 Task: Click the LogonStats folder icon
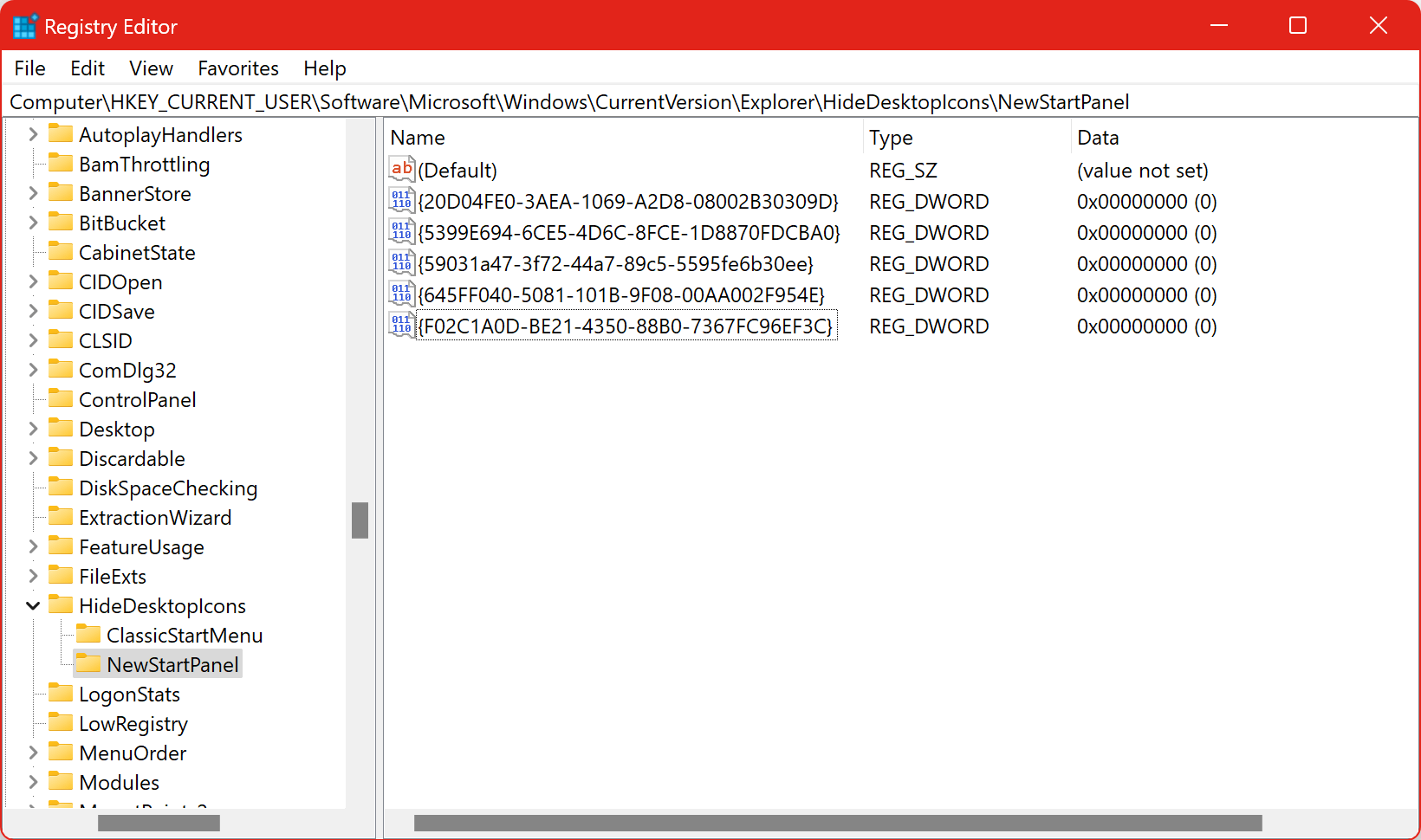pos(61,693)
